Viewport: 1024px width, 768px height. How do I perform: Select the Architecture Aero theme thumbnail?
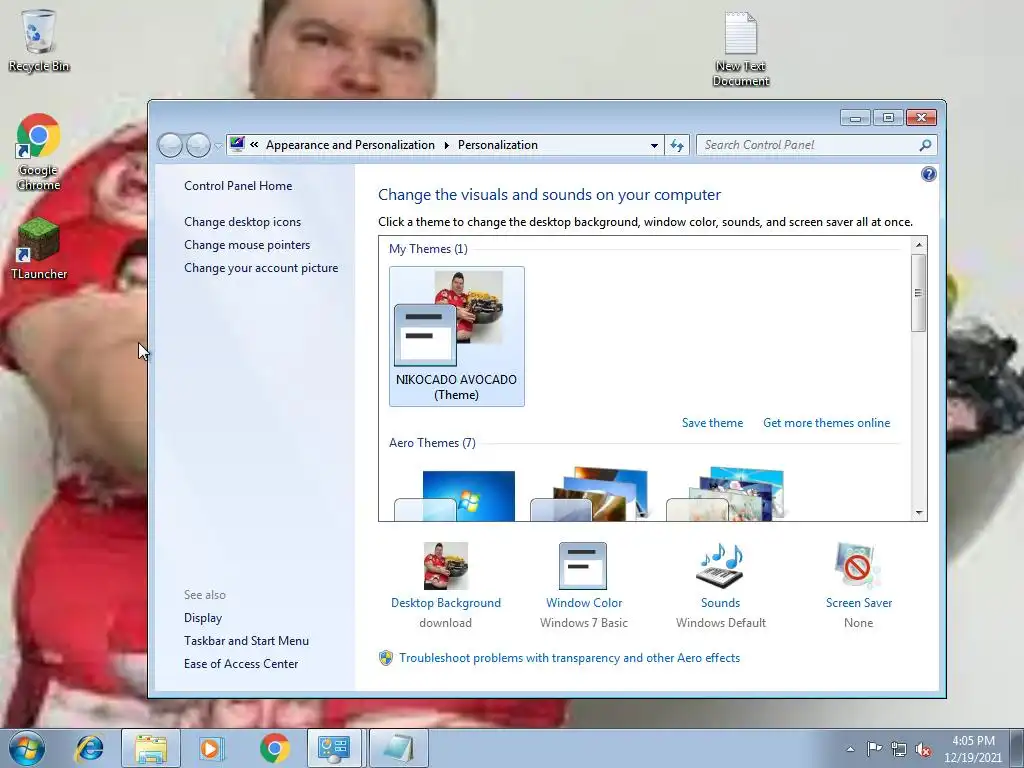click(590, 494)
